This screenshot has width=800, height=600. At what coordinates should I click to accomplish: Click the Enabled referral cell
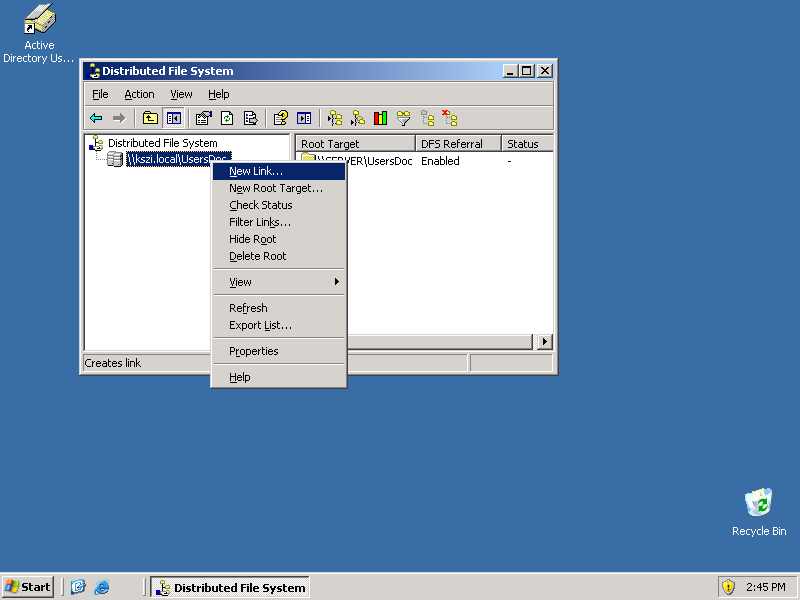point(440,161)
